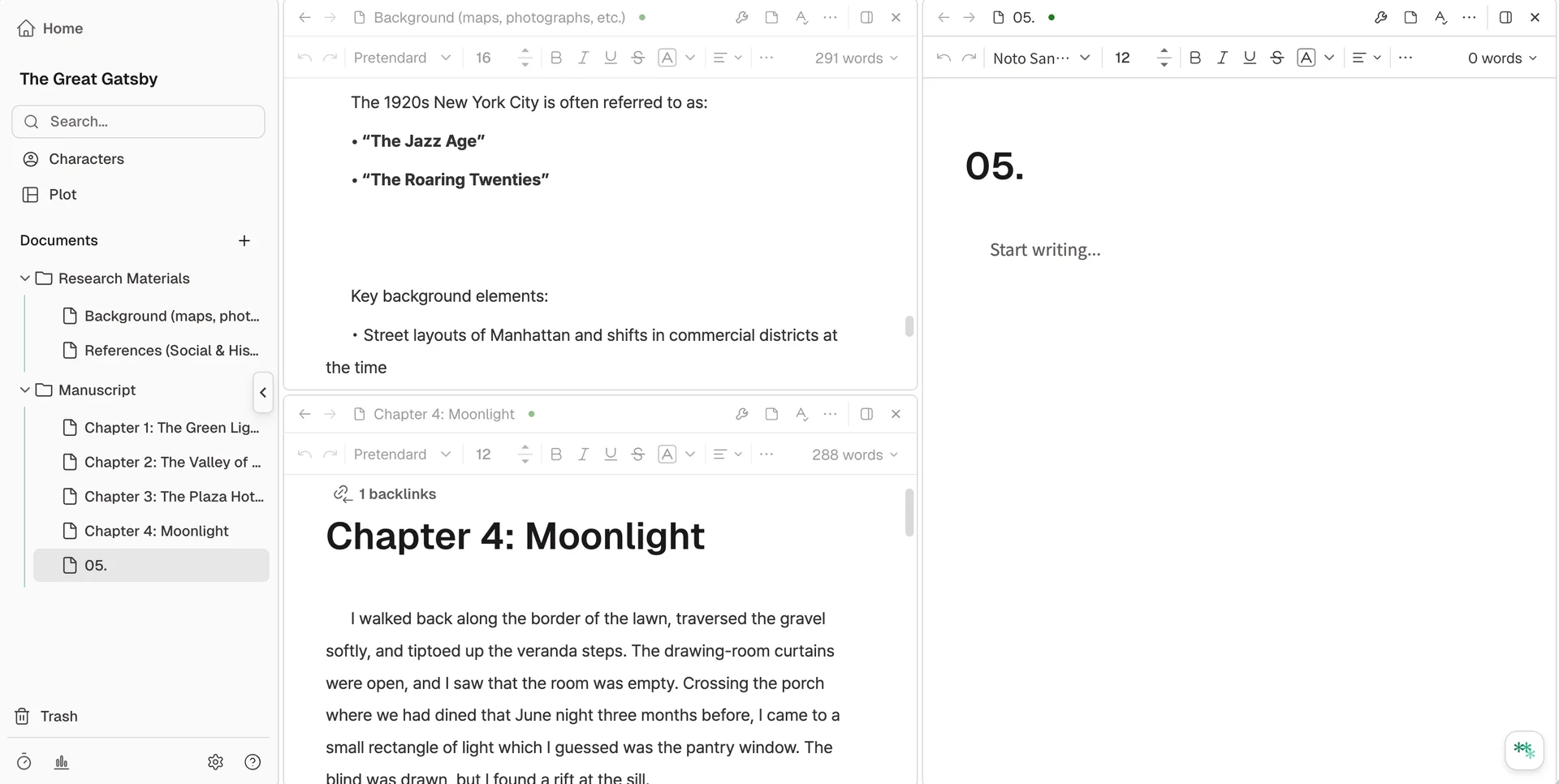
Task: Toggle underline in Chapter 4 pane toolbar
Action: [611, 454]
